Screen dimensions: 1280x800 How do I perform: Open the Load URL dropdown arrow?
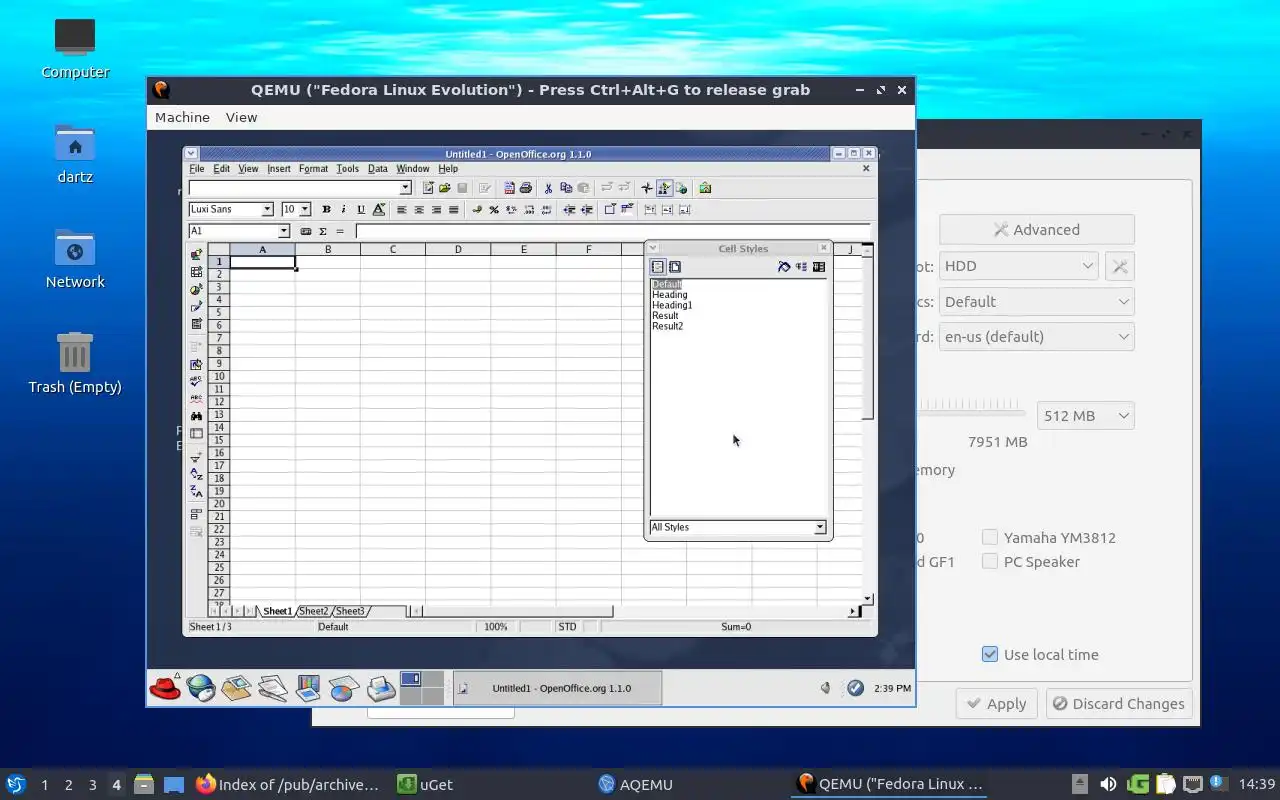tap(405, 188)
